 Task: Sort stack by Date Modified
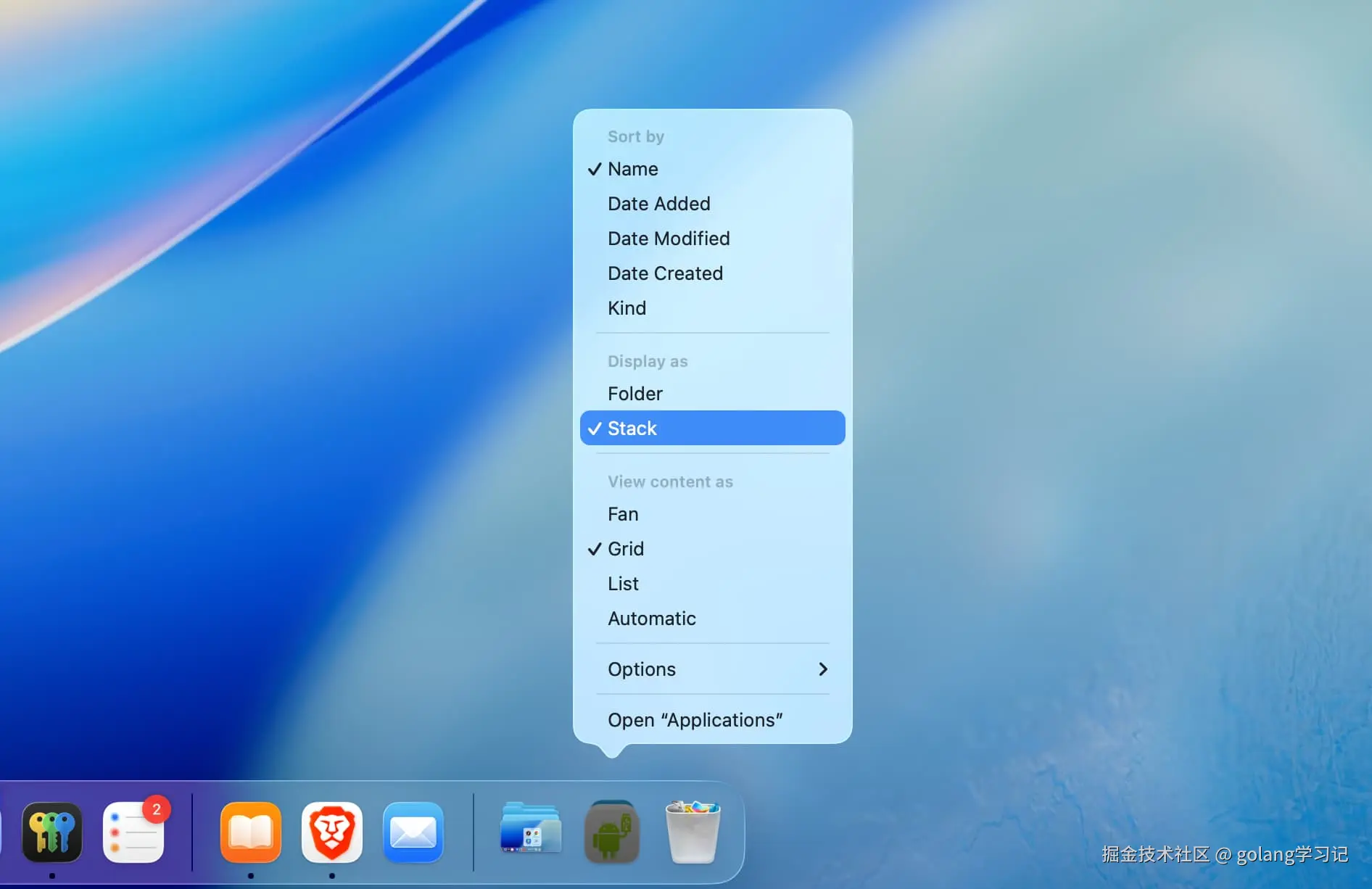pos(713,239)
